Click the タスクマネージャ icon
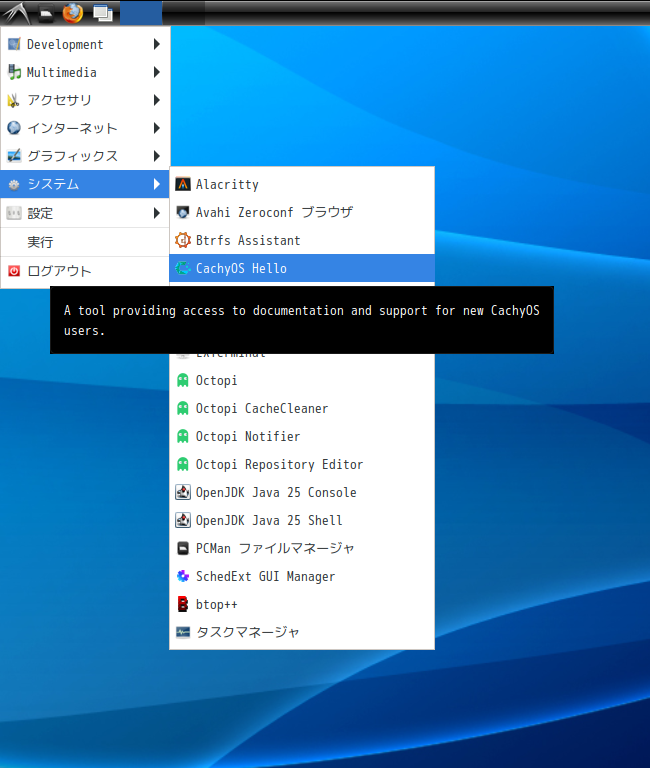650x768 pixels. tap(183, 632)
